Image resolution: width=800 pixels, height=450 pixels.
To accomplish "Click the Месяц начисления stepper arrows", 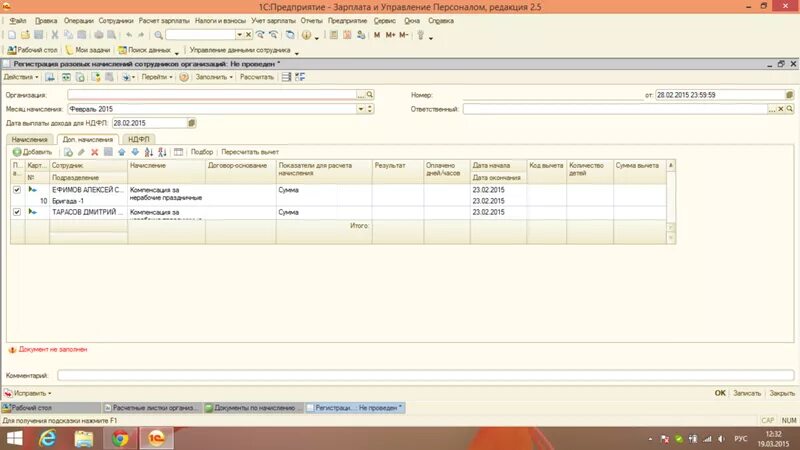I will [370, 109].
